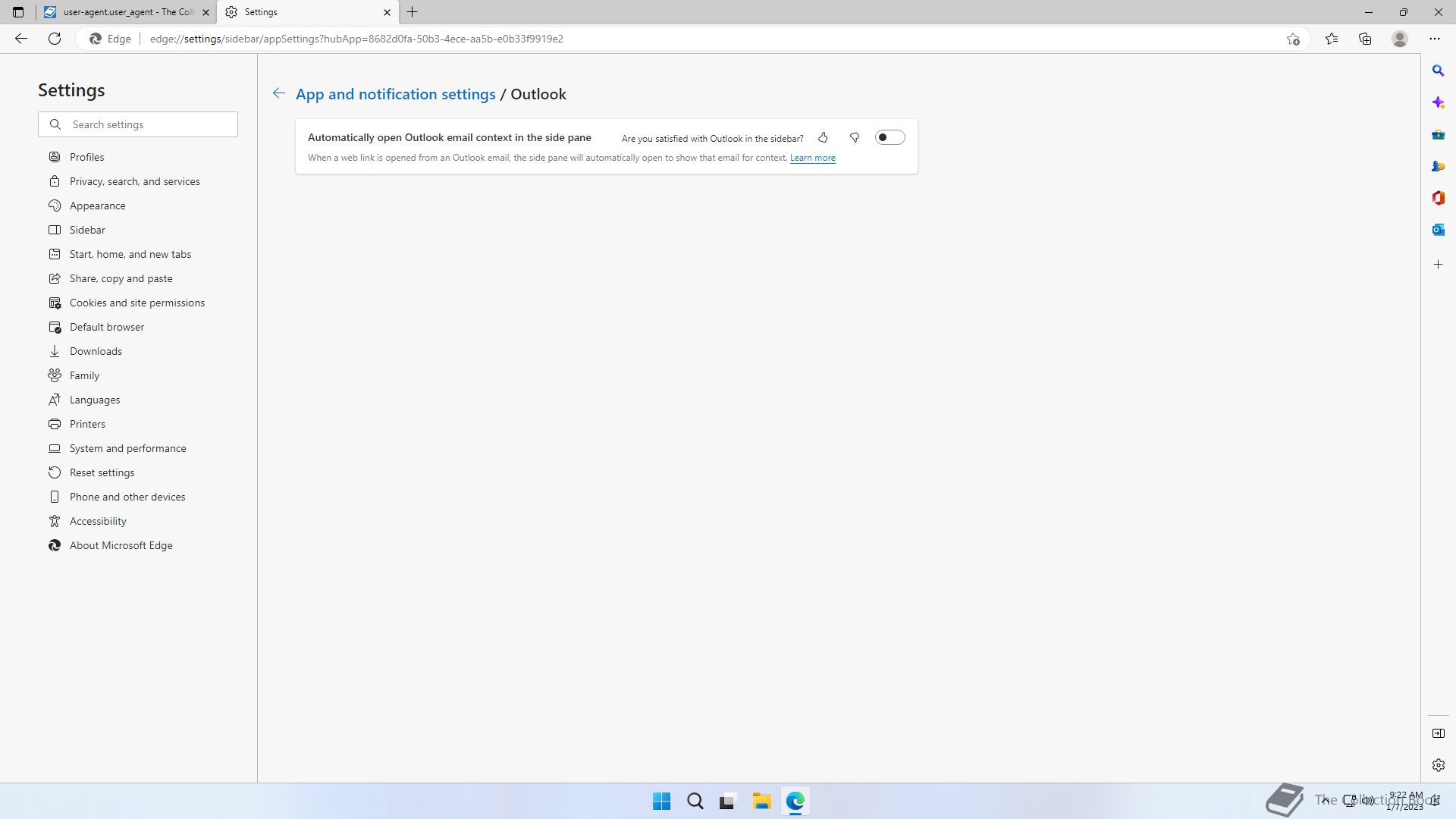Image resolution: width=1456 pixels, height=819 pixels.
Task: Click the Search settings field
Action: 148,124
